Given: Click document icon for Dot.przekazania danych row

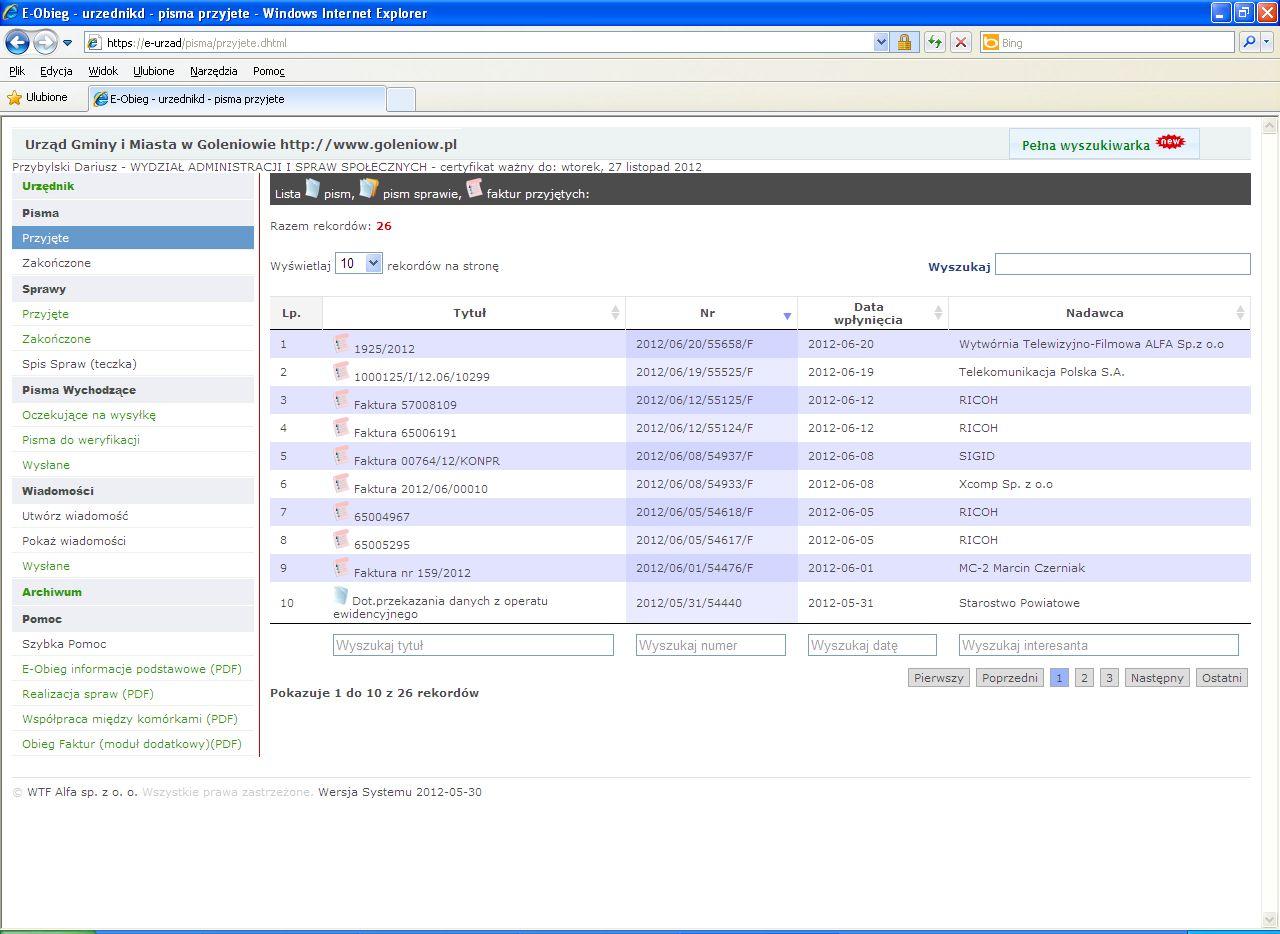Looking at the screenshot, I should [341, 596].
